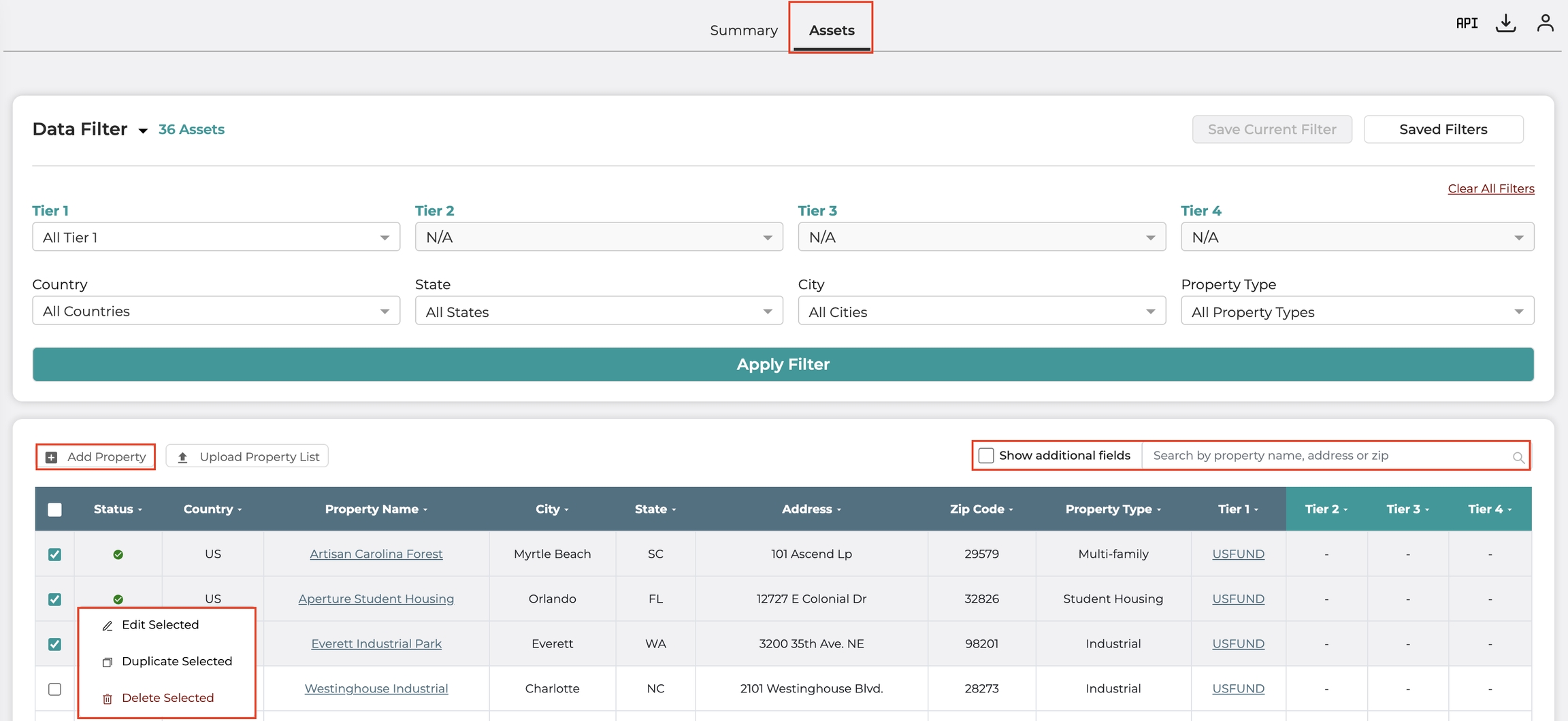Click the trash icon beside Delete Selected
This screenshot has height=721, width=1568.
pos(108,699)
